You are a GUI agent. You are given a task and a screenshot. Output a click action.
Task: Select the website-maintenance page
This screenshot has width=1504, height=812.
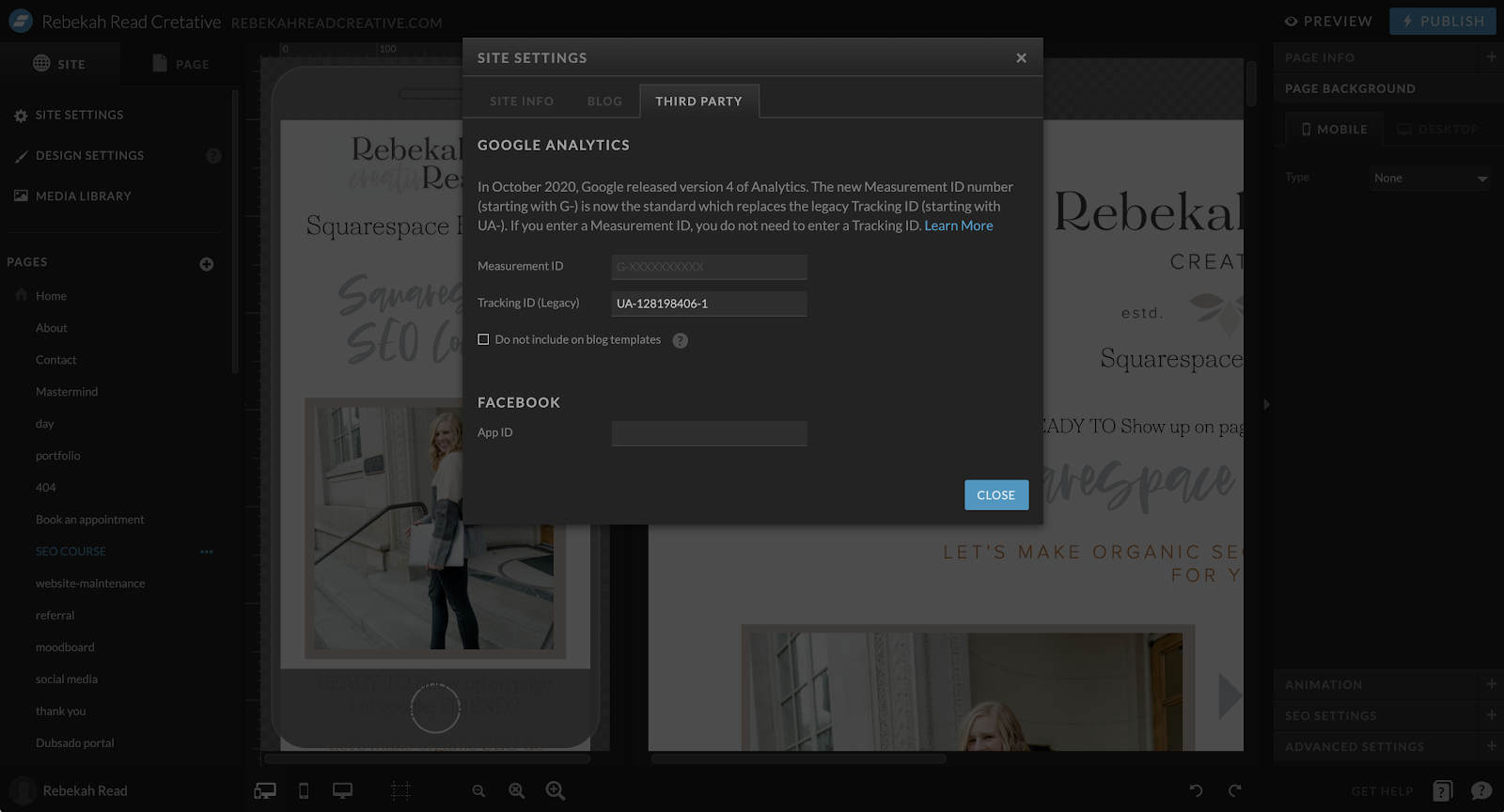tap(90, 584)
